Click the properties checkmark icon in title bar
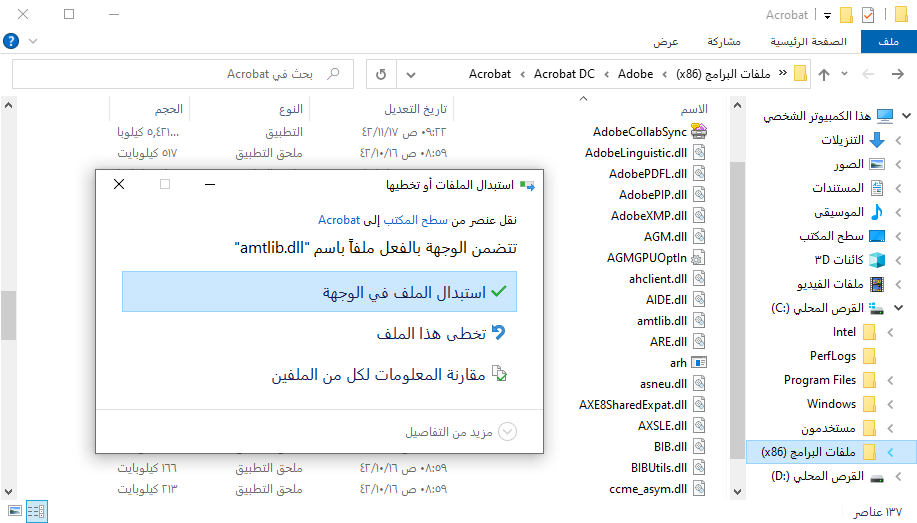This screenshot has height=523, width=917. click(868, 15)
